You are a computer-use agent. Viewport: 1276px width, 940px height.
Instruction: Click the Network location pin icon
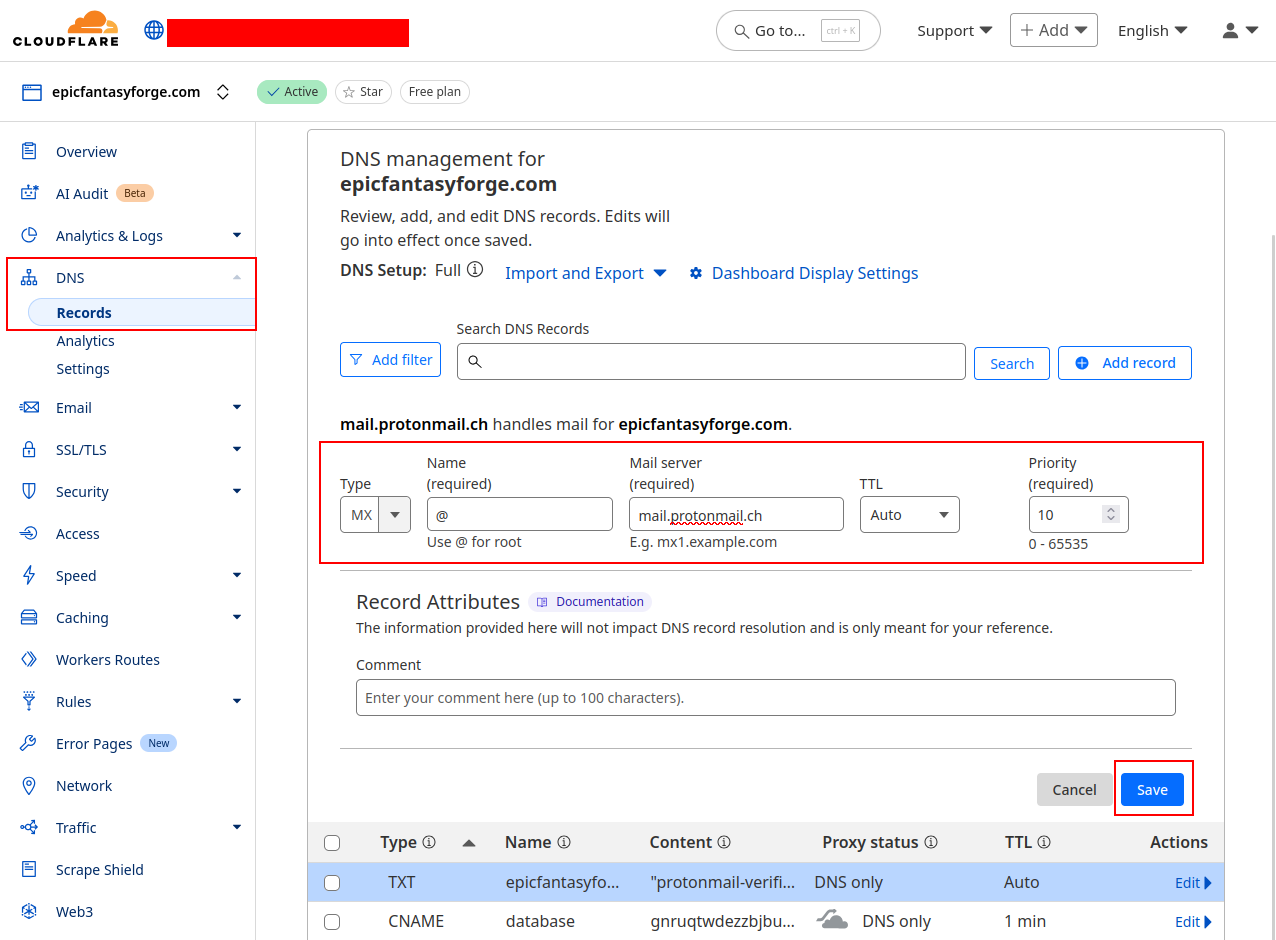tap(29, 785)
